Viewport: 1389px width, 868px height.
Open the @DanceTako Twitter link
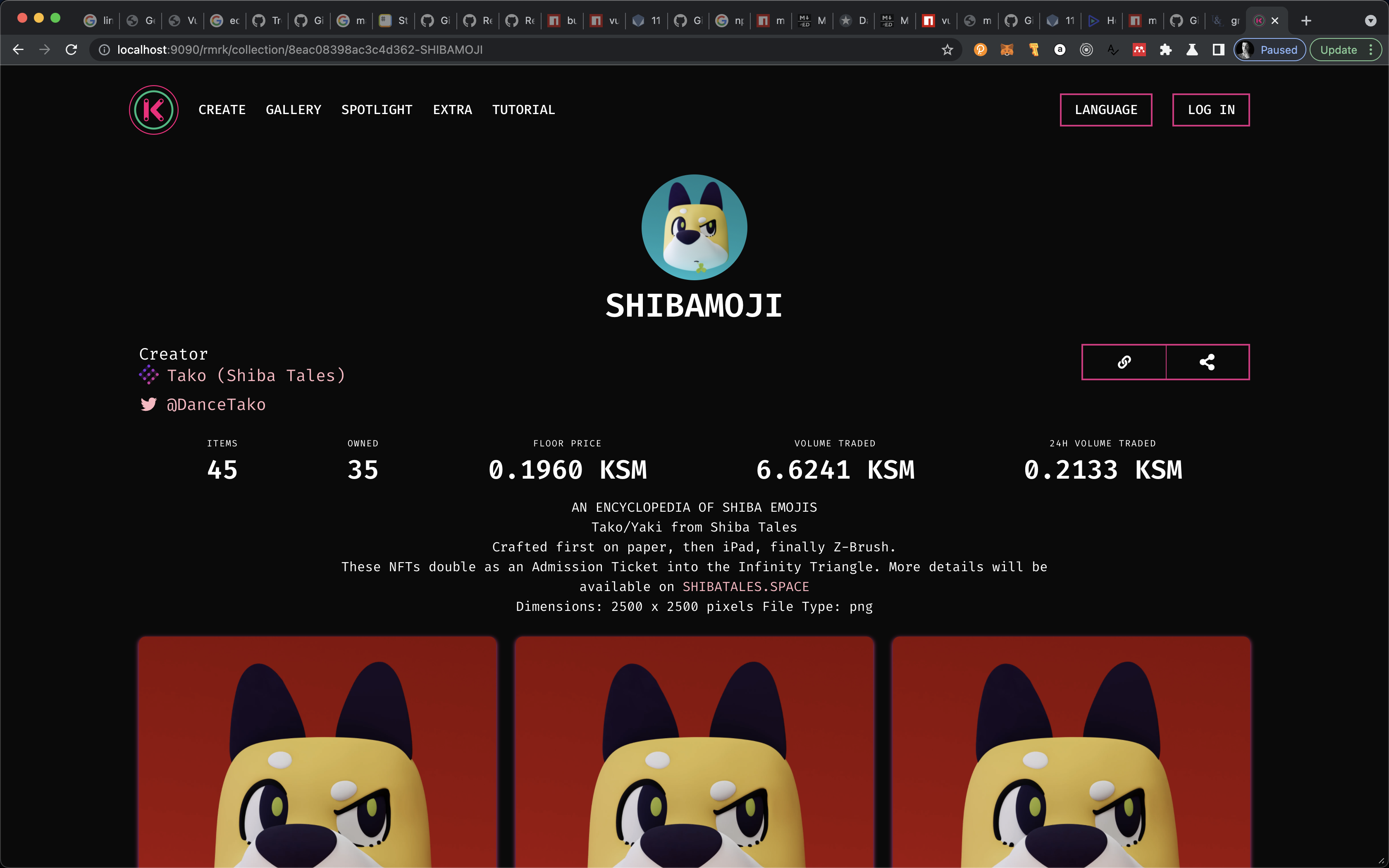(x=216, y=404)
